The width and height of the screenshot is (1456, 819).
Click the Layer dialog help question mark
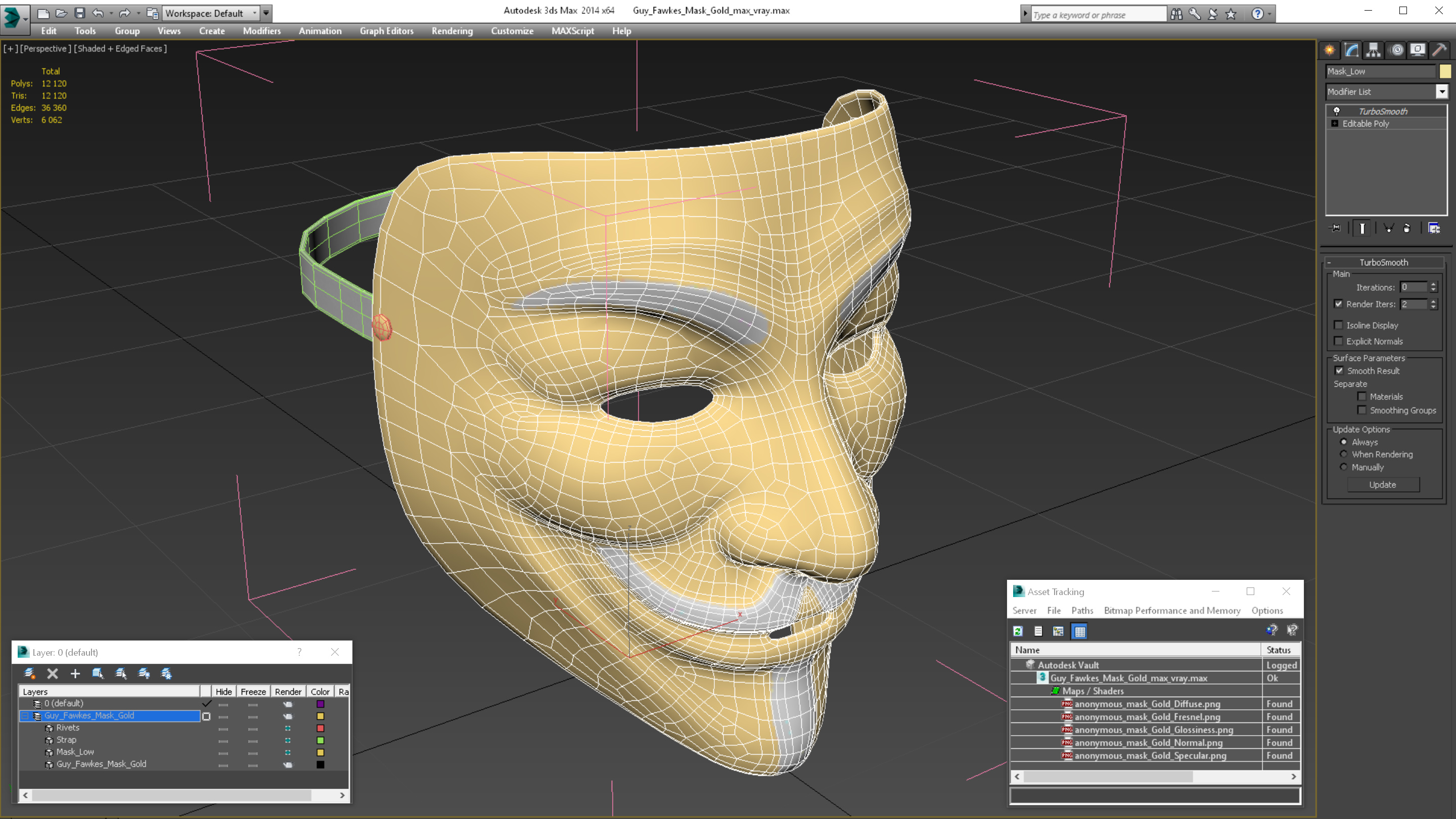pyautogui.click(x=300, y=652)
